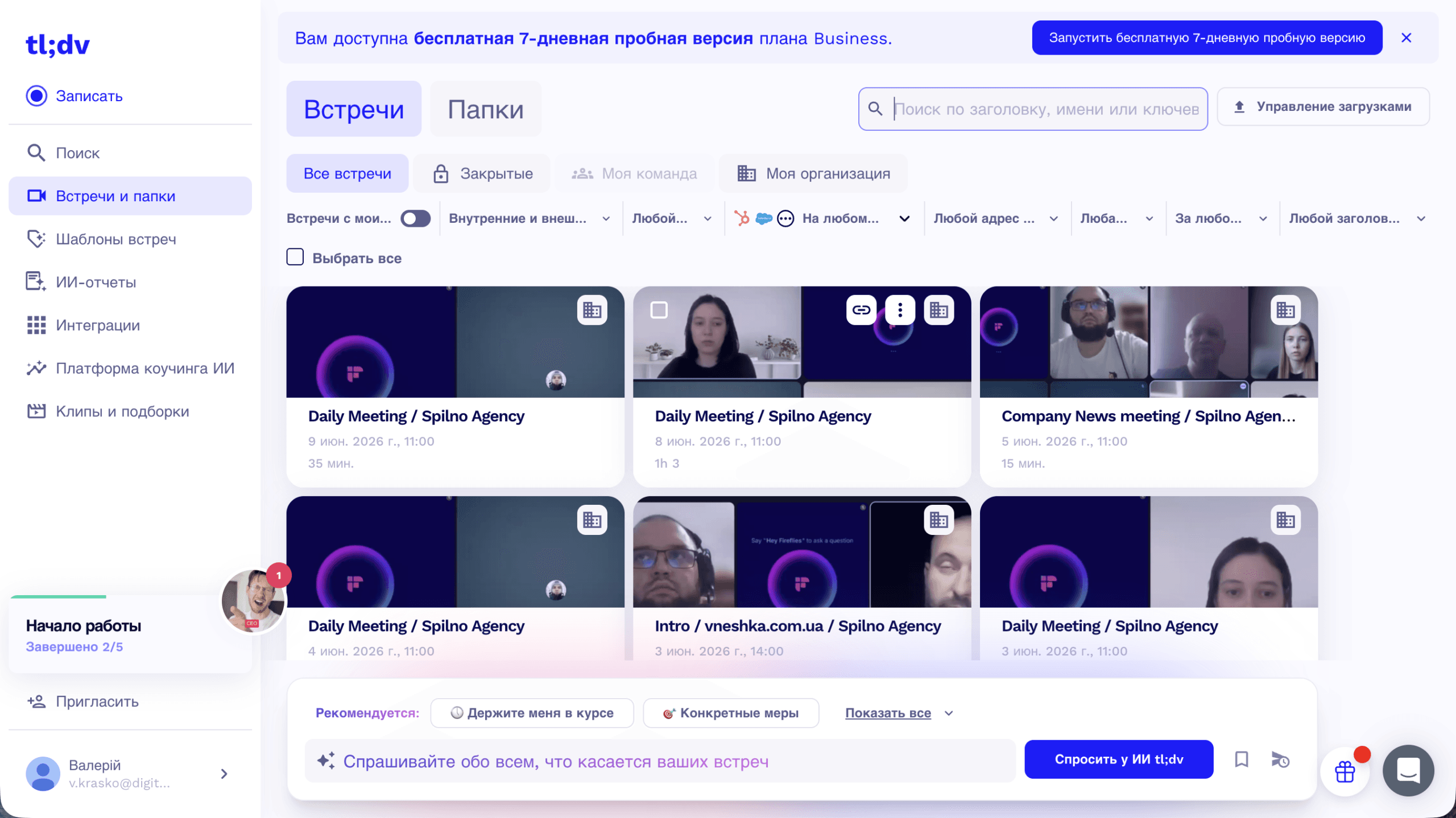Viewport: 1456px width, 818px height.
Task: Click the tl;dv logo
Action: 57,45
